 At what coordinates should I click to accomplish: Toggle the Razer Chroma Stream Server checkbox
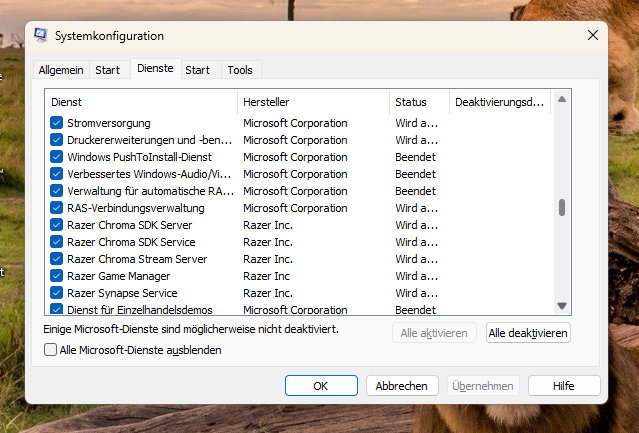tap(57, 259)
